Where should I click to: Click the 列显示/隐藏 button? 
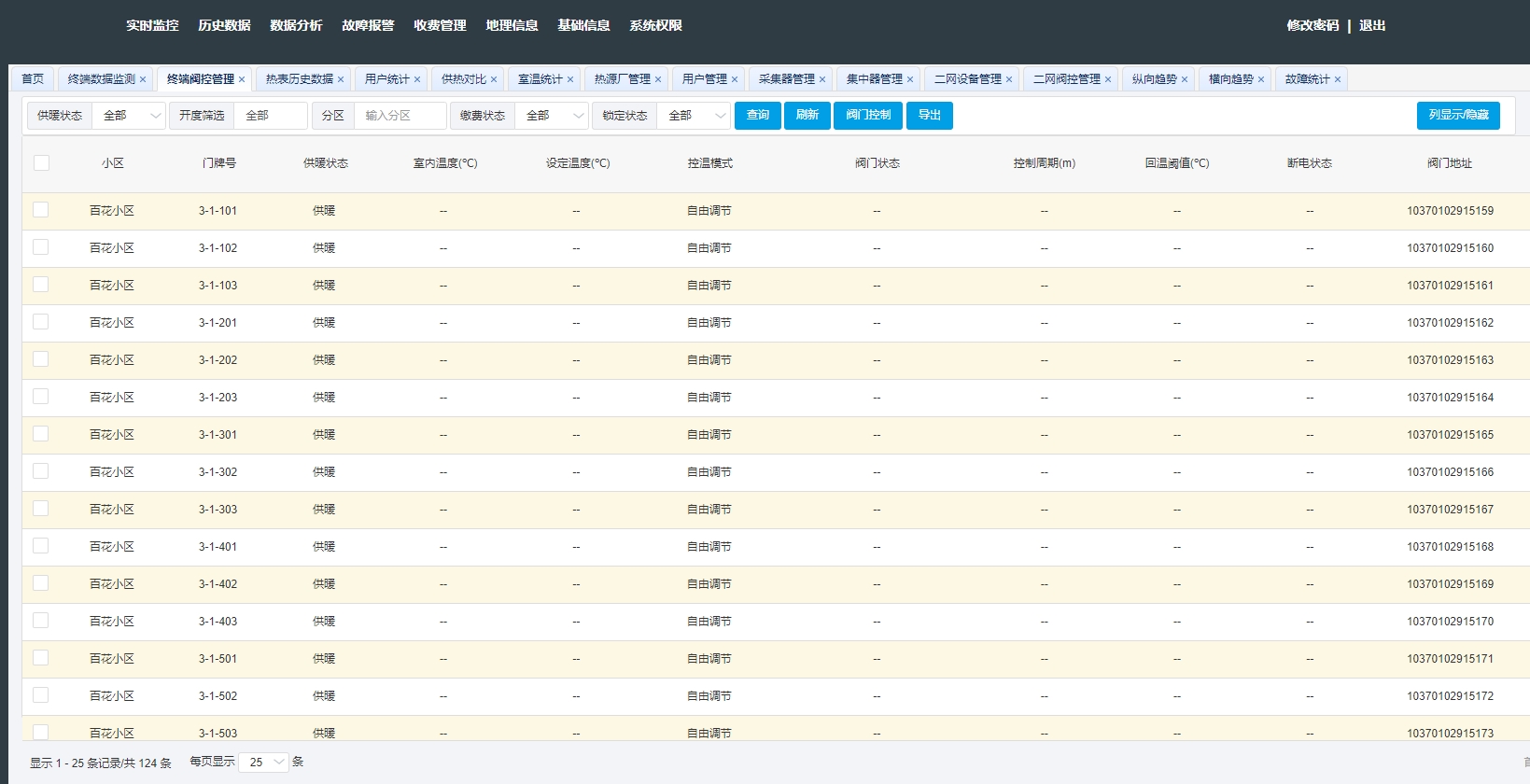click(1458, 116)
